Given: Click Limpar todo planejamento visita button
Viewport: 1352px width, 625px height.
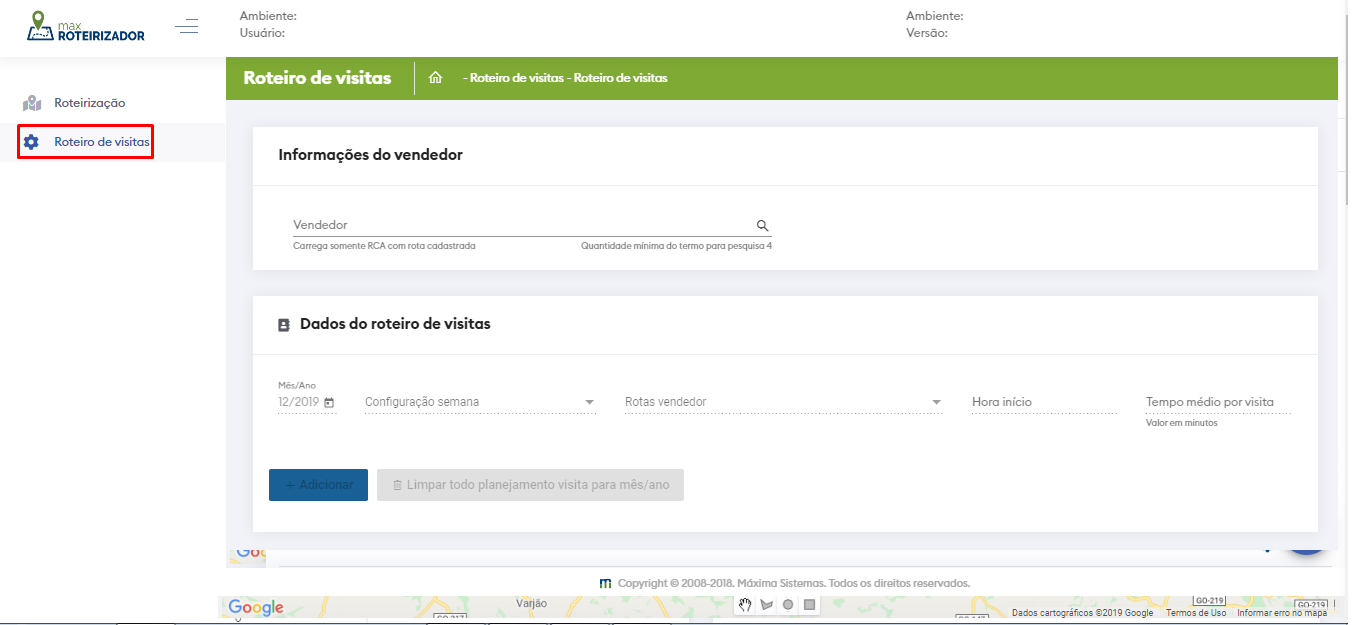Looking at the screenshot, I should [x=530, y=485].
